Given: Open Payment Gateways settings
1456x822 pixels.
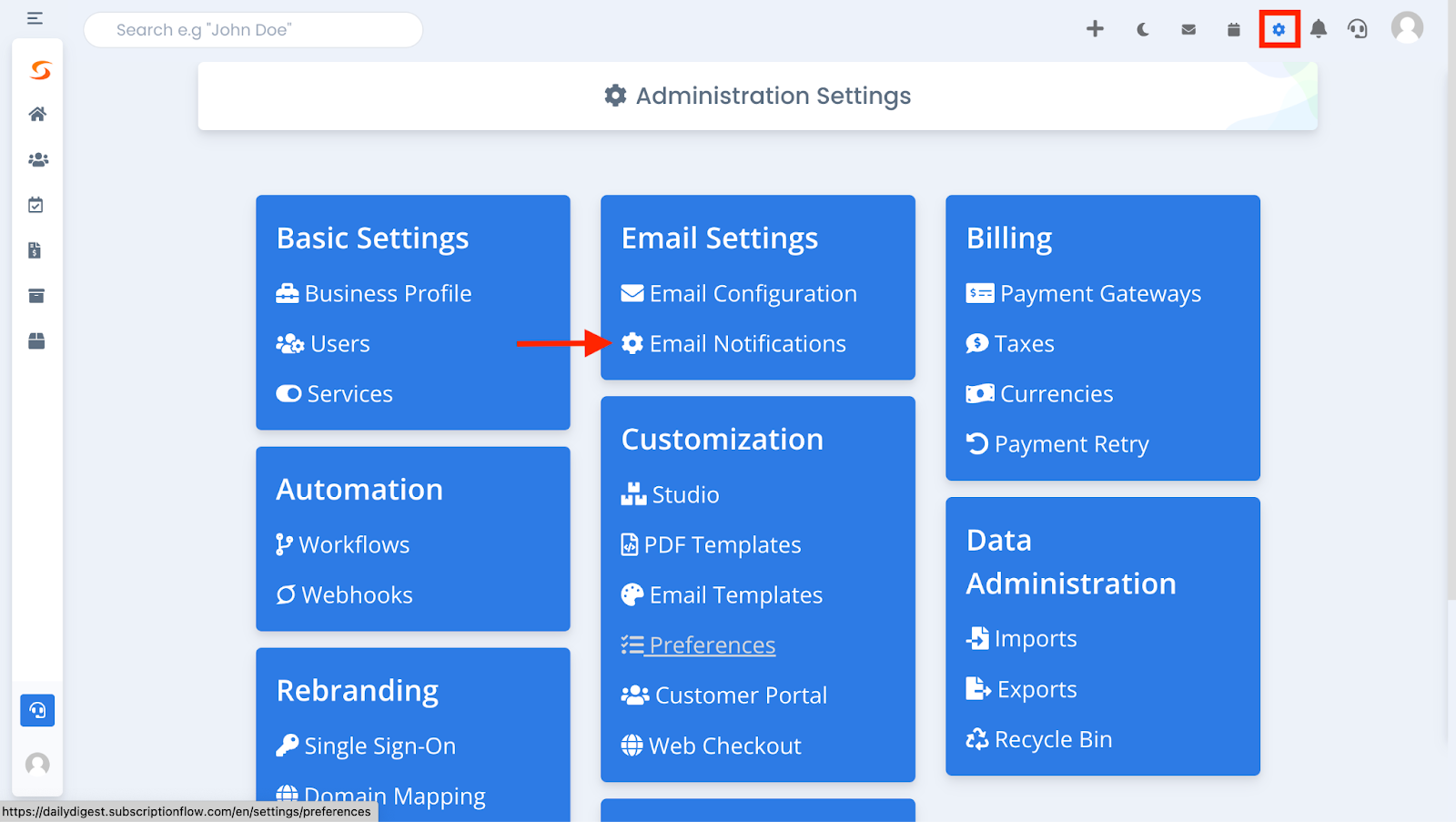Looking at the screenshot, I should 1084,293.
